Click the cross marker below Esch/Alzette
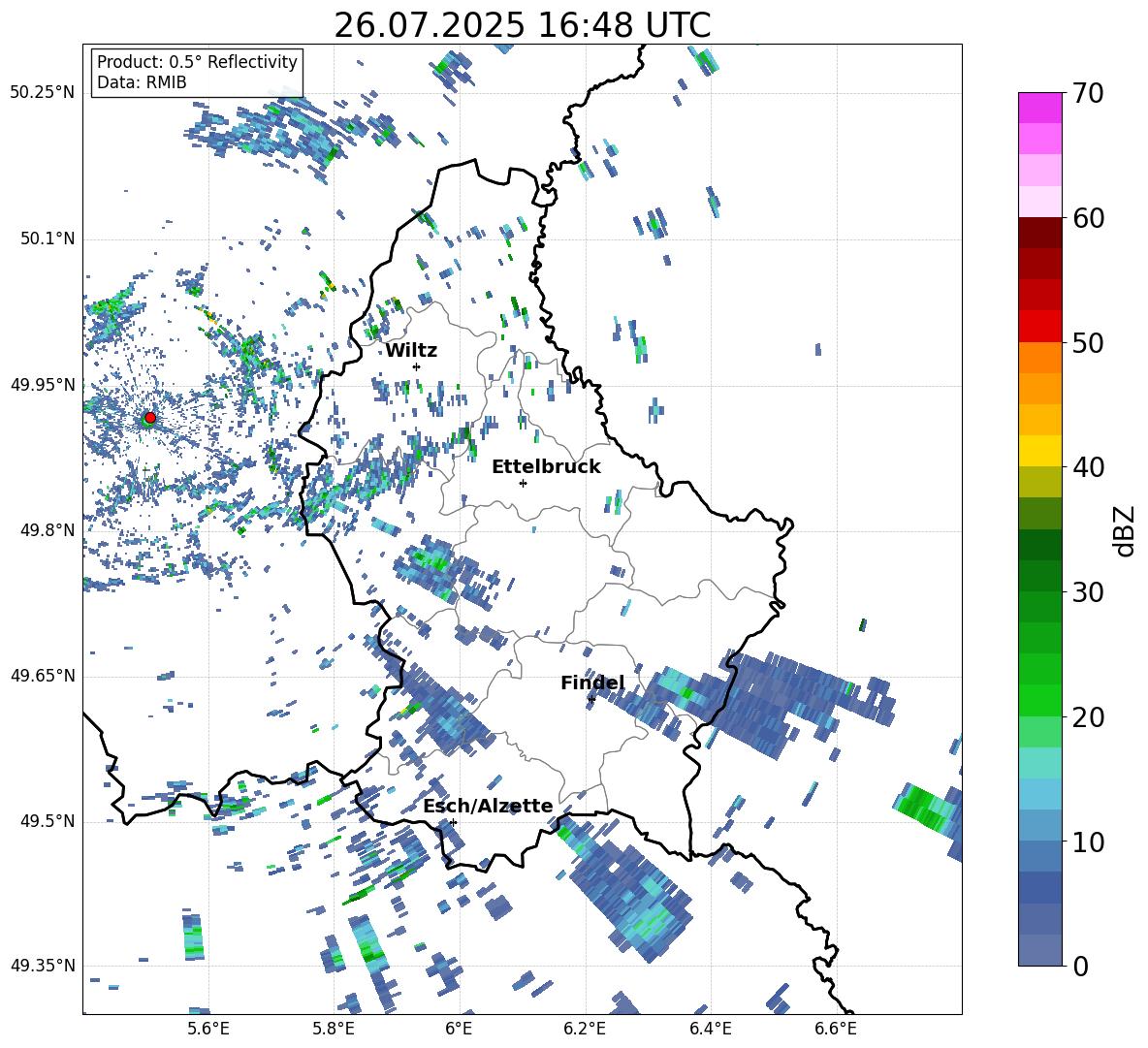Viewport: 1148px width, 1048px height. [x=454, y=822]
